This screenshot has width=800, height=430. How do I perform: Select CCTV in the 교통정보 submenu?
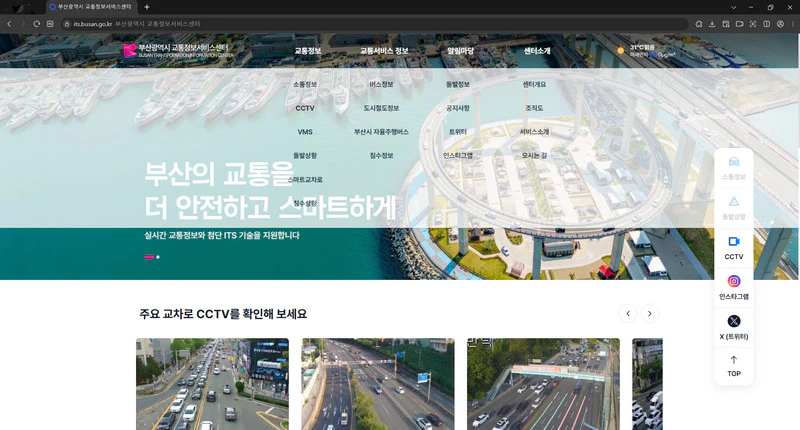305,108
